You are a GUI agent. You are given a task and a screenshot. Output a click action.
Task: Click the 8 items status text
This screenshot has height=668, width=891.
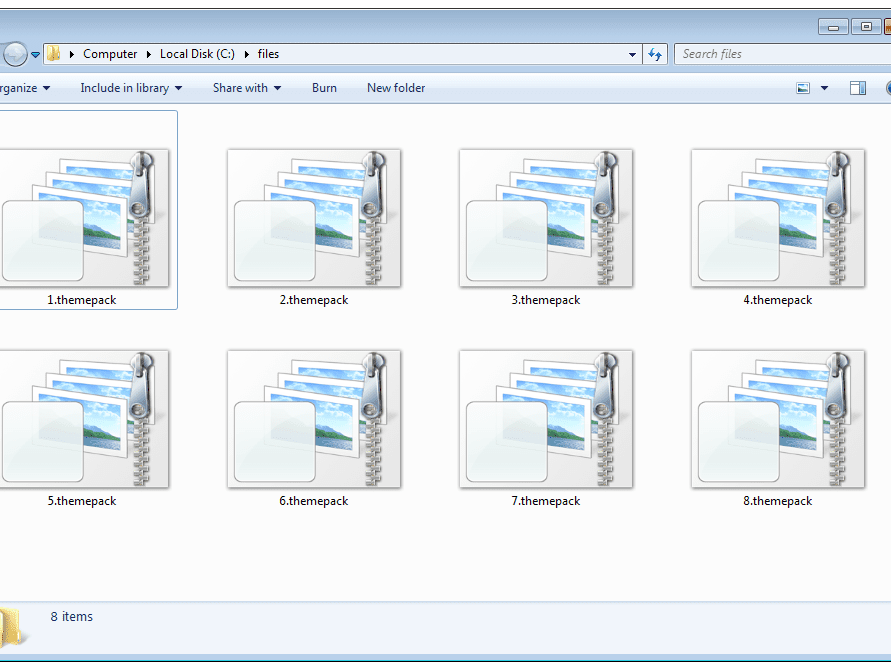72,616
